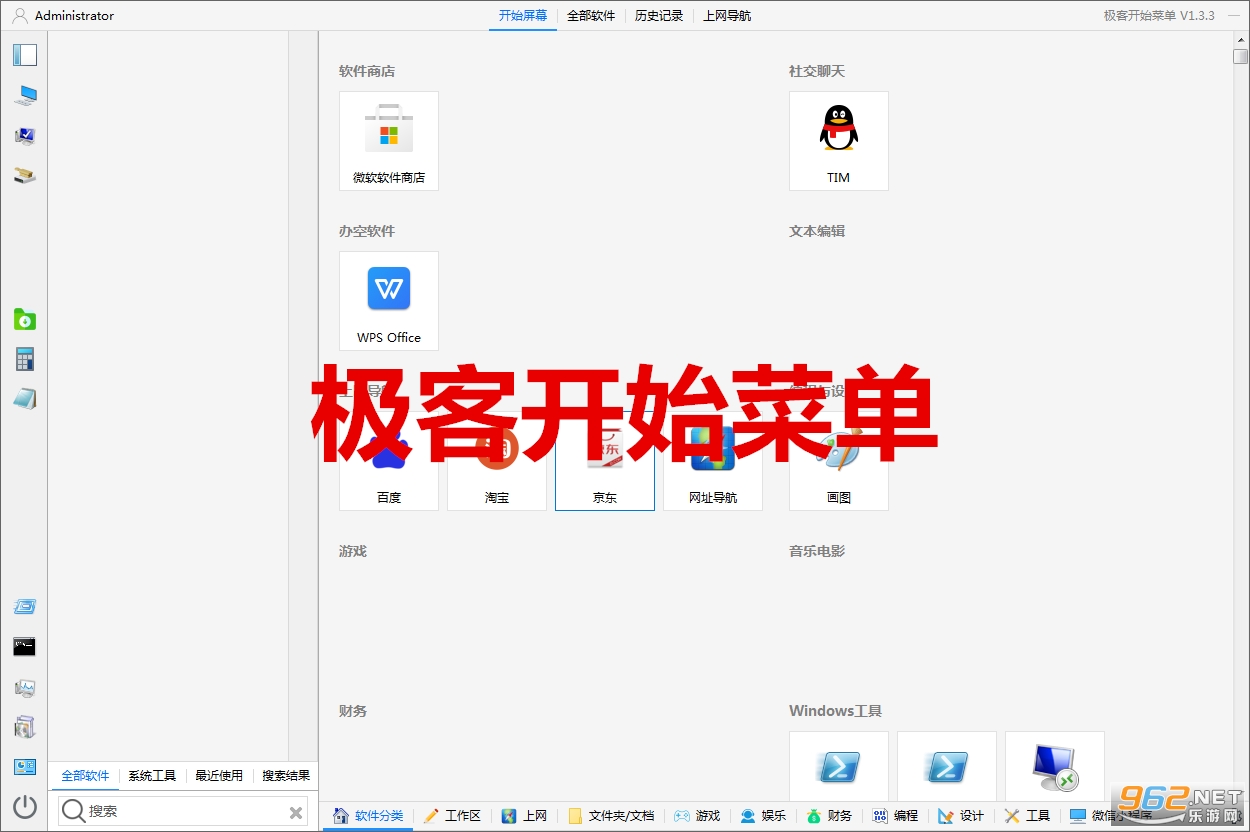Open the 文件夹/文档 bottom tab
The width and height of the screenshot is (1250, 832).
click(x=611, y=816)
